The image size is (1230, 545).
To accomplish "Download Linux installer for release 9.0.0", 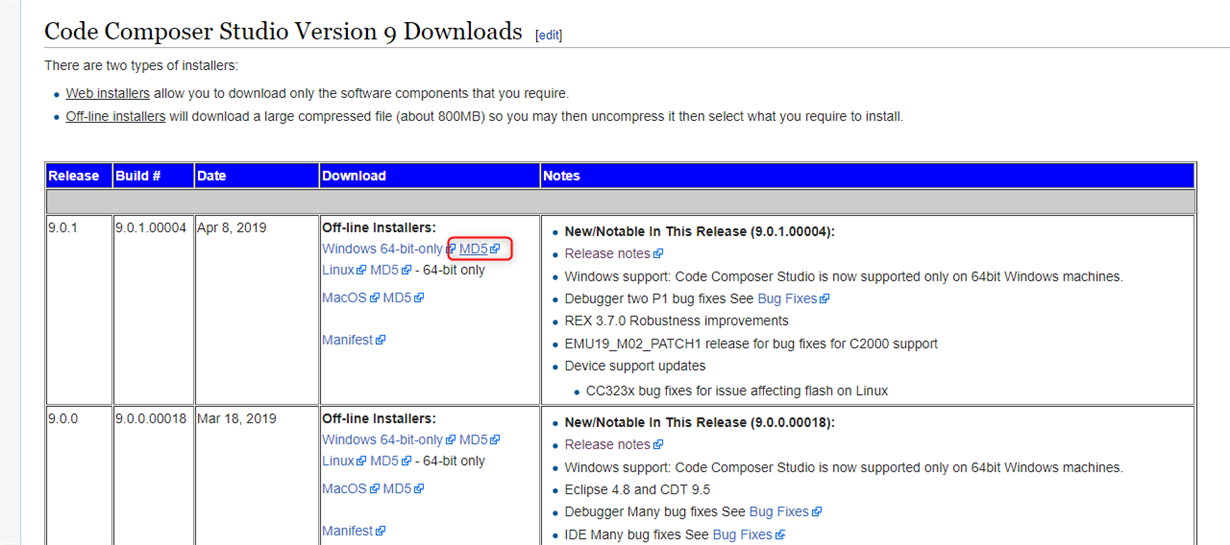I will [x=338, y=461].
